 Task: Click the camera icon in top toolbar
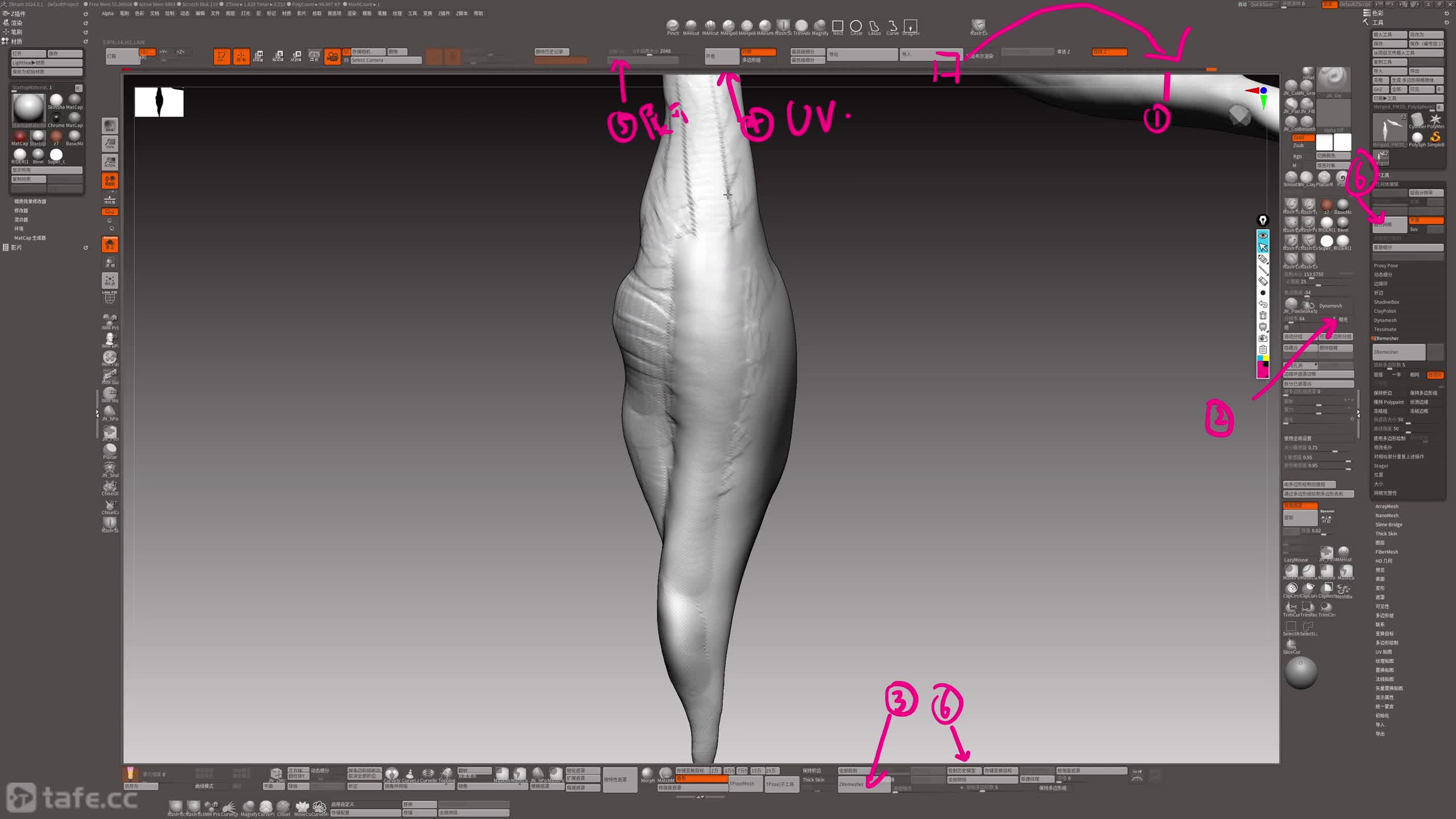pyautogui.click(x=332, y=56)
